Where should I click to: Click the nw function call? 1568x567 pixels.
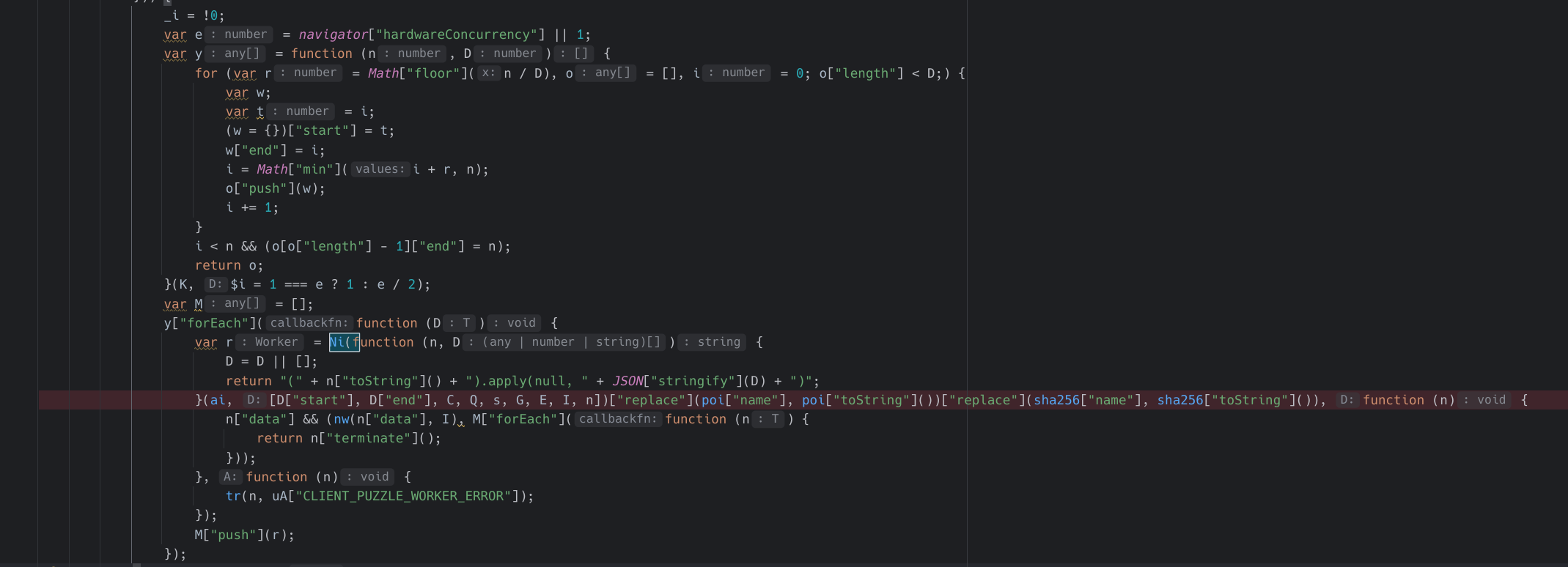pyautogui.click(x=342, y=419)
